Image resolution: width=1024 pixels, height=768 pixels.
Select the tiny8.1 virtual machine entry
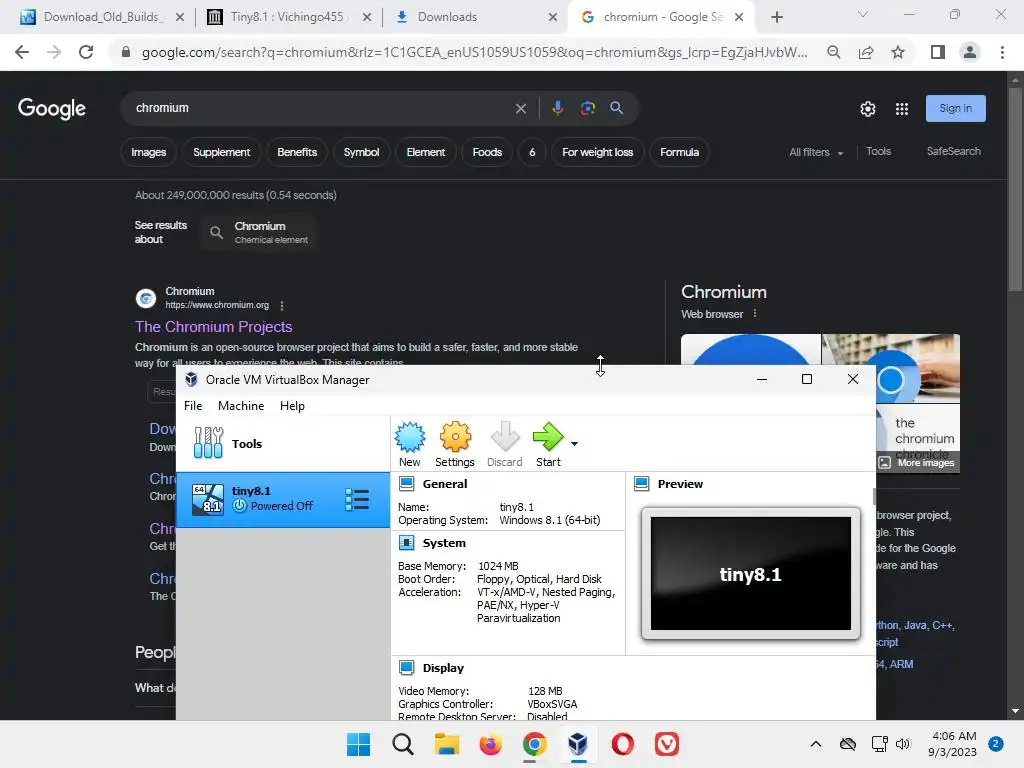pyautogui.click(x=283, y=500)
